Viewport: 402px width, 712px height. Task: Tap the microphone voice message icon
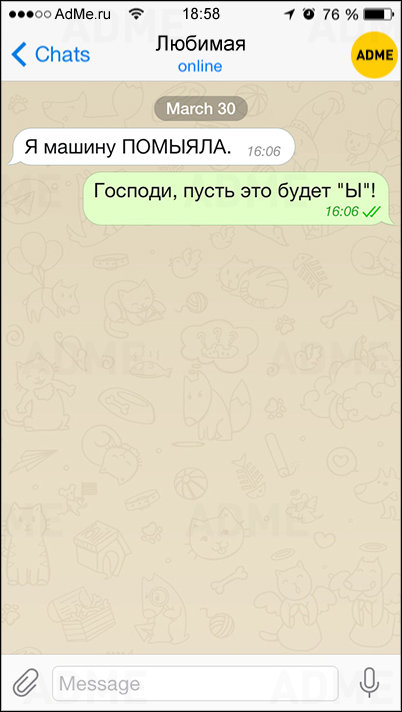369,682
